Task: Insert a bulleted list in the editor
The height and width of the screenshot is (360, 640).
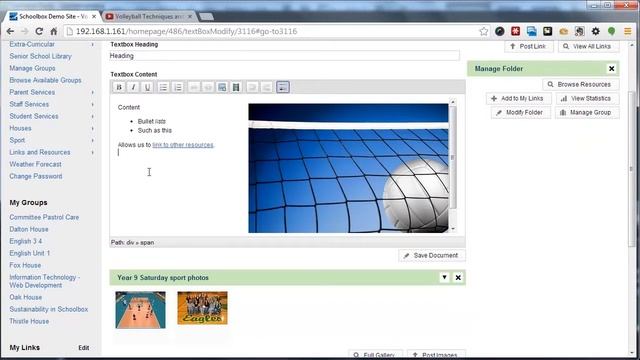Action: coord(163,87)
